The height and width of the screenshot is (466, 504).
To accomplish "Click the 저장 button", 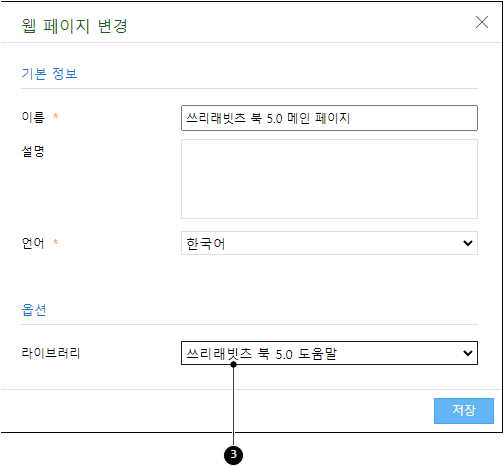I will click(464, 411).
